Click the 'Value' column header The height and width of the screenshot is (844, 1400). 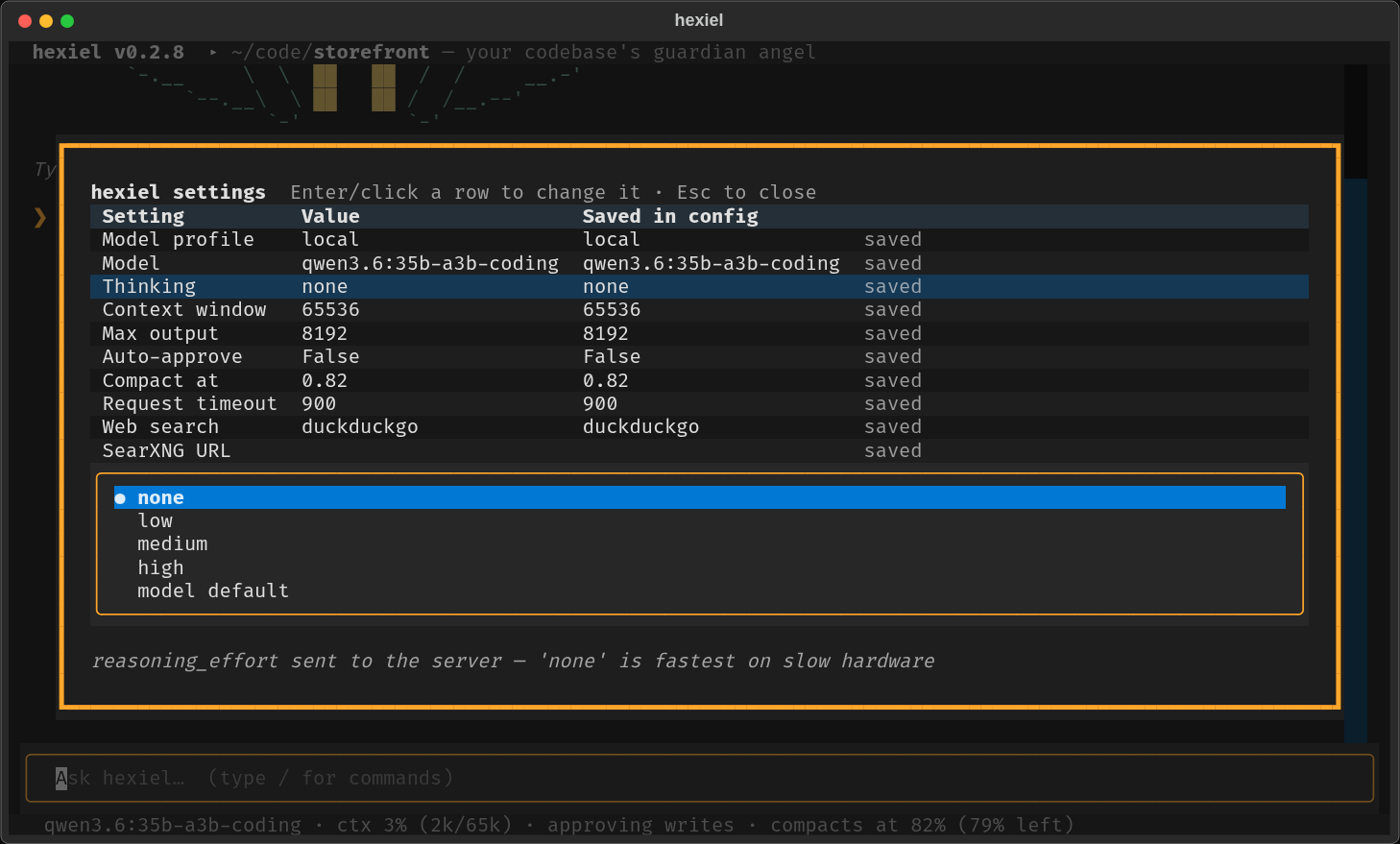pyautogui.click(x=330, y=216)
